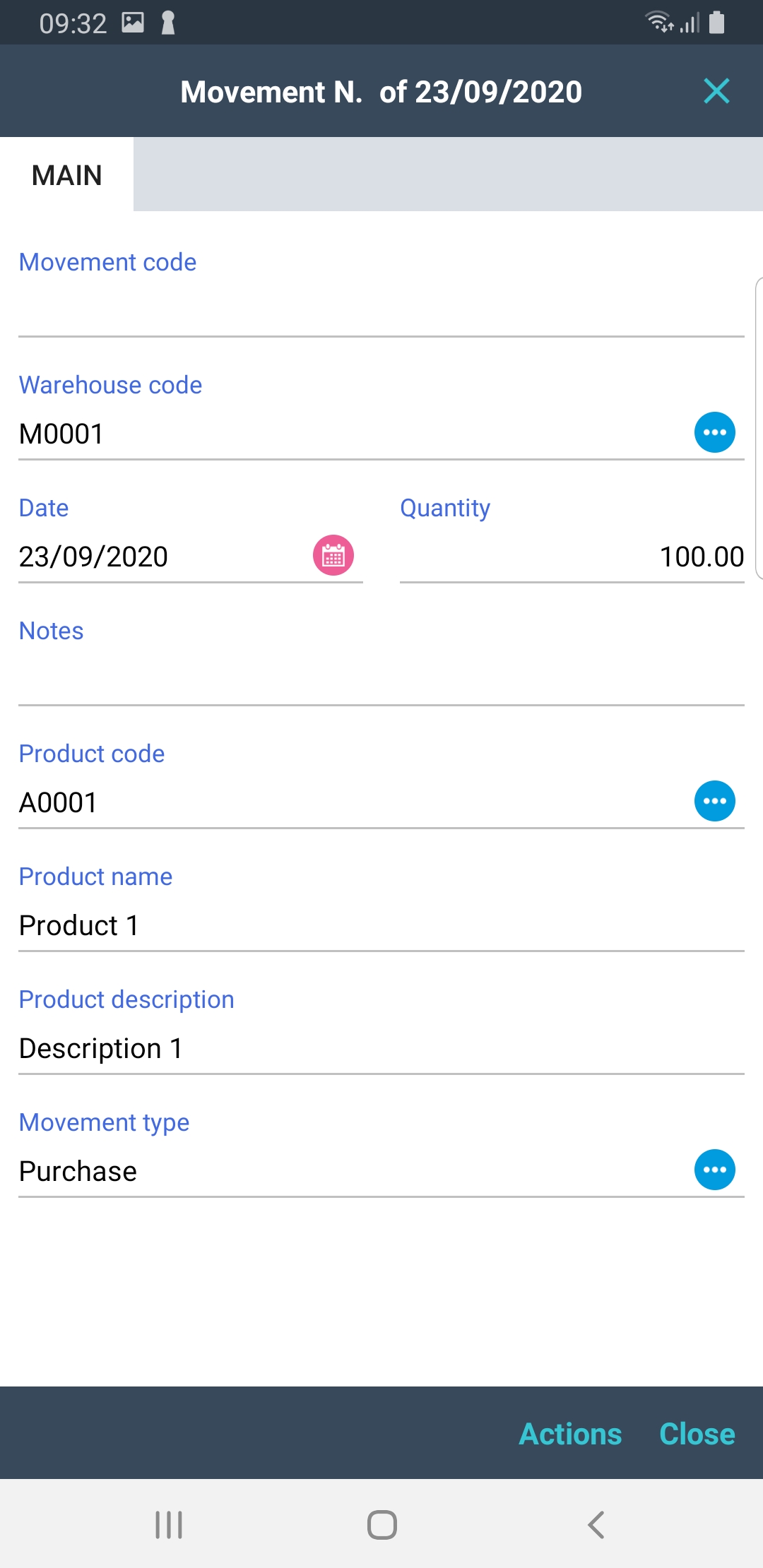This screenshot has height=1568, width=763.
Task: Open the Actions menu
Action: coord(570,1434)
